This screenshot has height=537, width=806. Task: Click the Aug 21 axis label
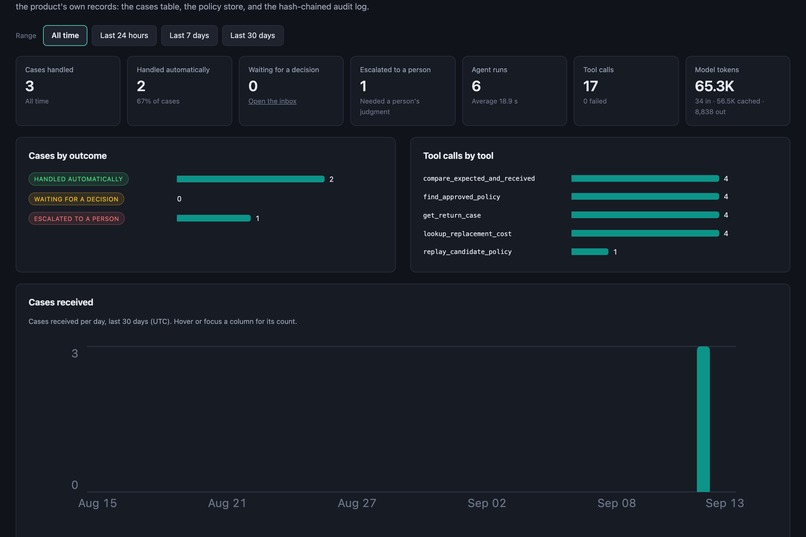pyautogui.click(x=227, y=503)
